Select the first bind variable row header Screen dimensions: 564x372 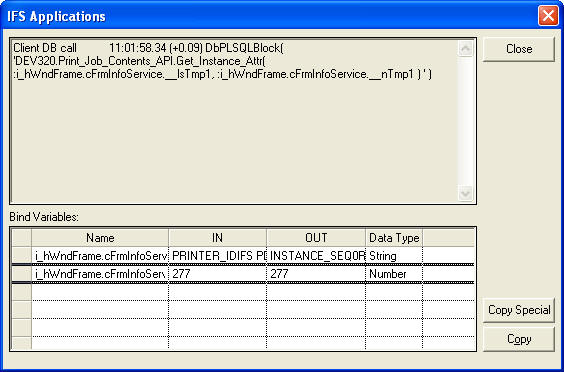point(22,256)
